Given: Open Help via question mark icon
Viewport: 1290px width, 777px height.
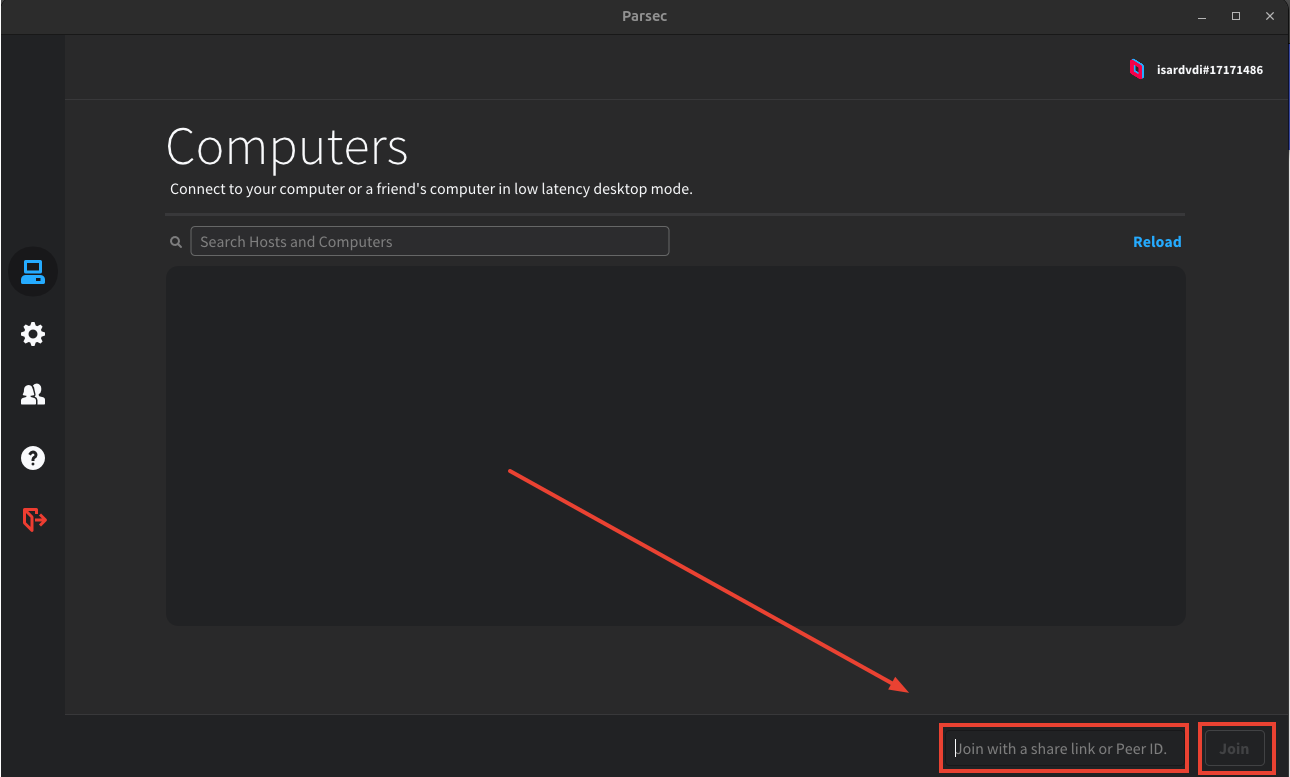Looking at the screenshot, I should click(33, 458).
